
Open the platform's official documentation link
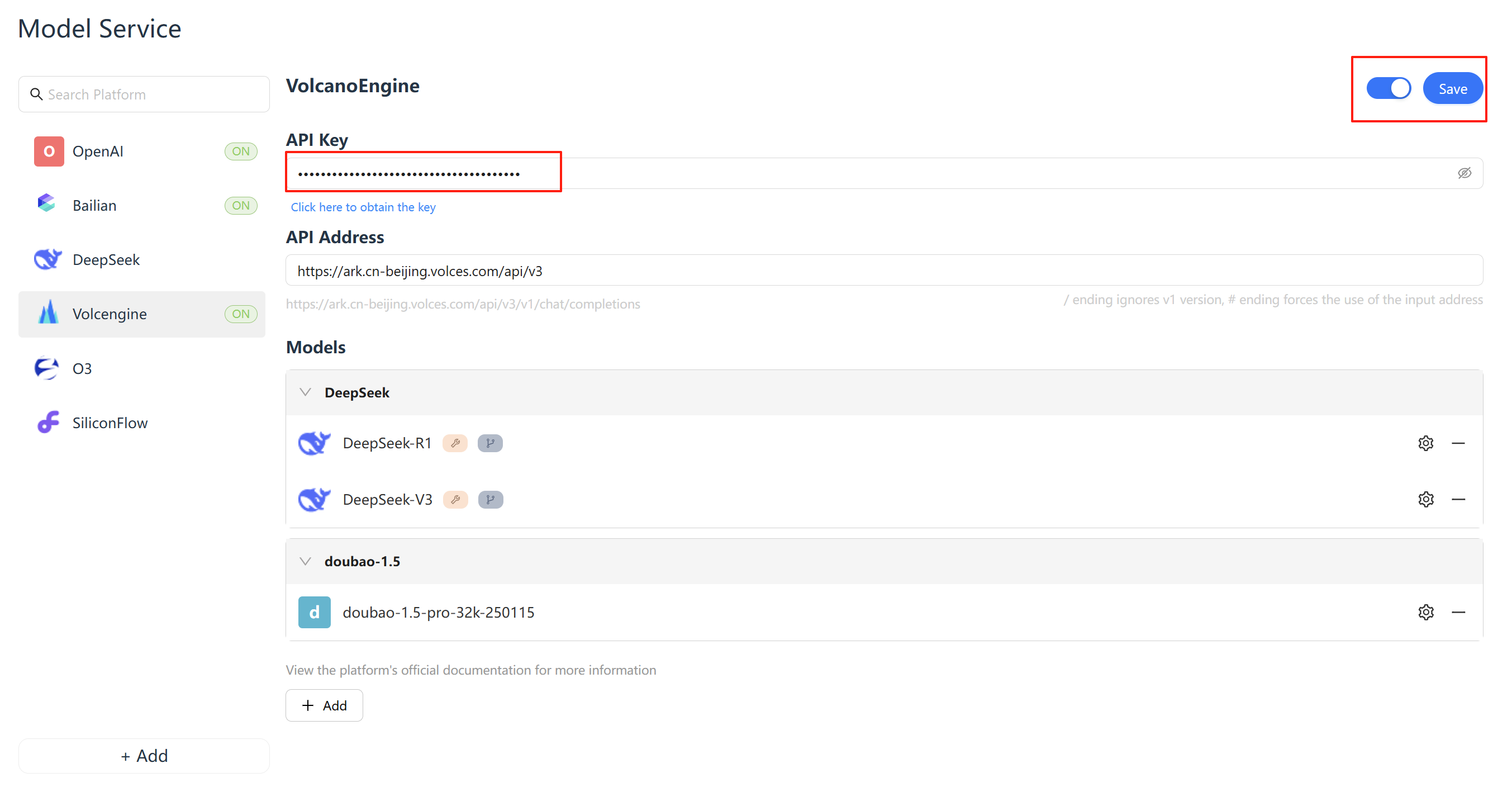470,670
